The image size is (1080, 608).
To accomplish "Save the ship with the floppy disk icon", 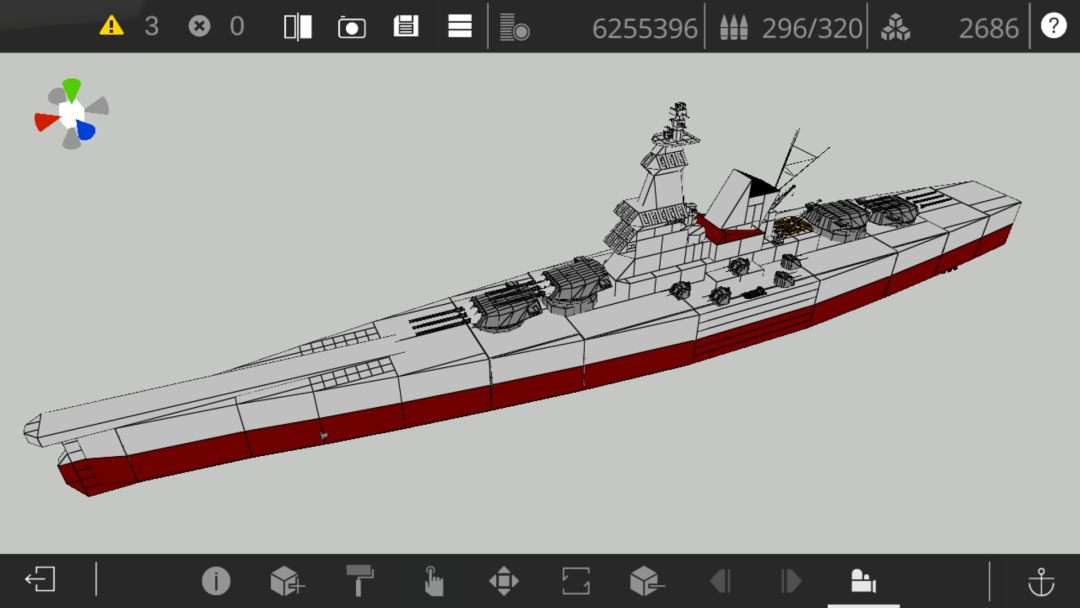I will 406,26.
